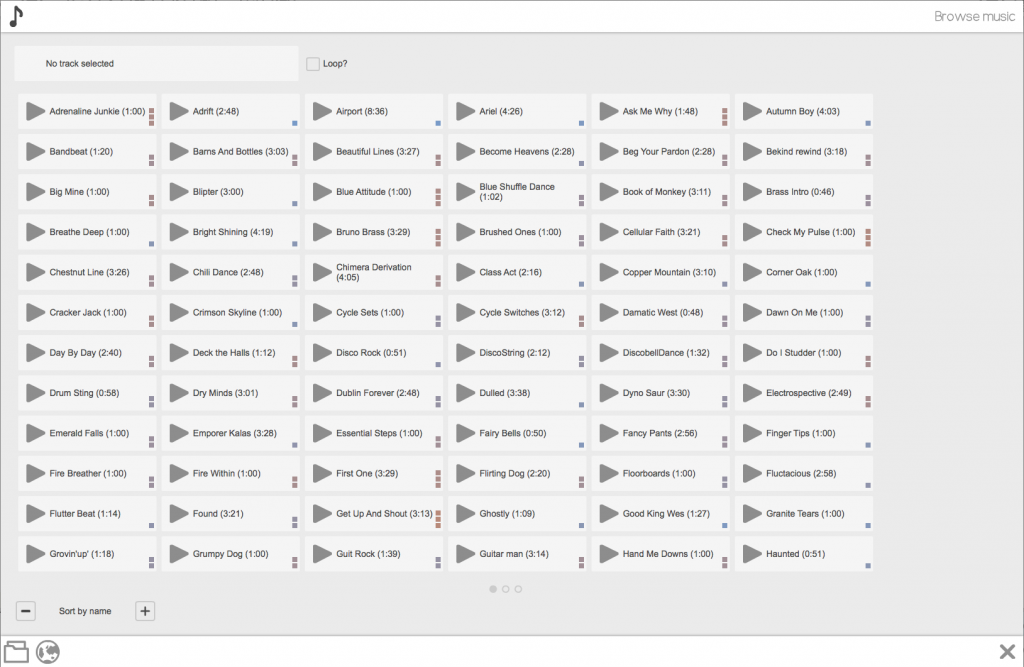Click the blue indicator square on "Airport"
The image size is (1024, 667).
(438, 121)
